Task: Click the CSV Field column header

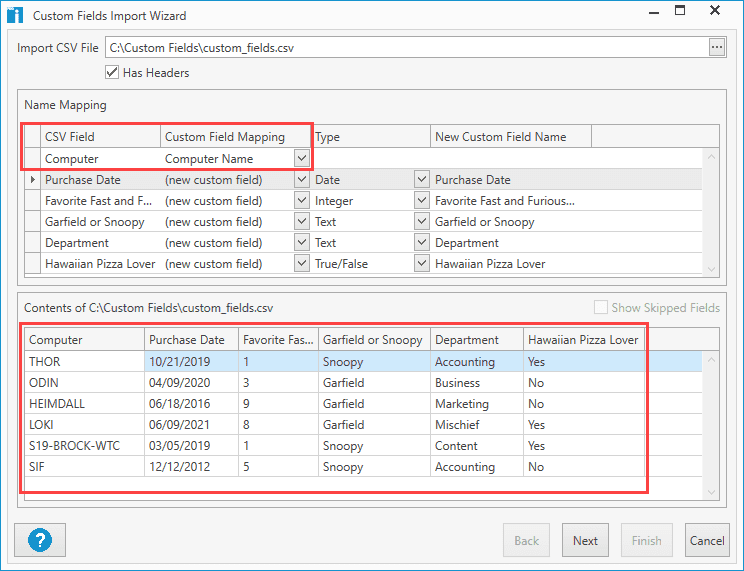Action: pyautogui.click(x=101, y=137)
